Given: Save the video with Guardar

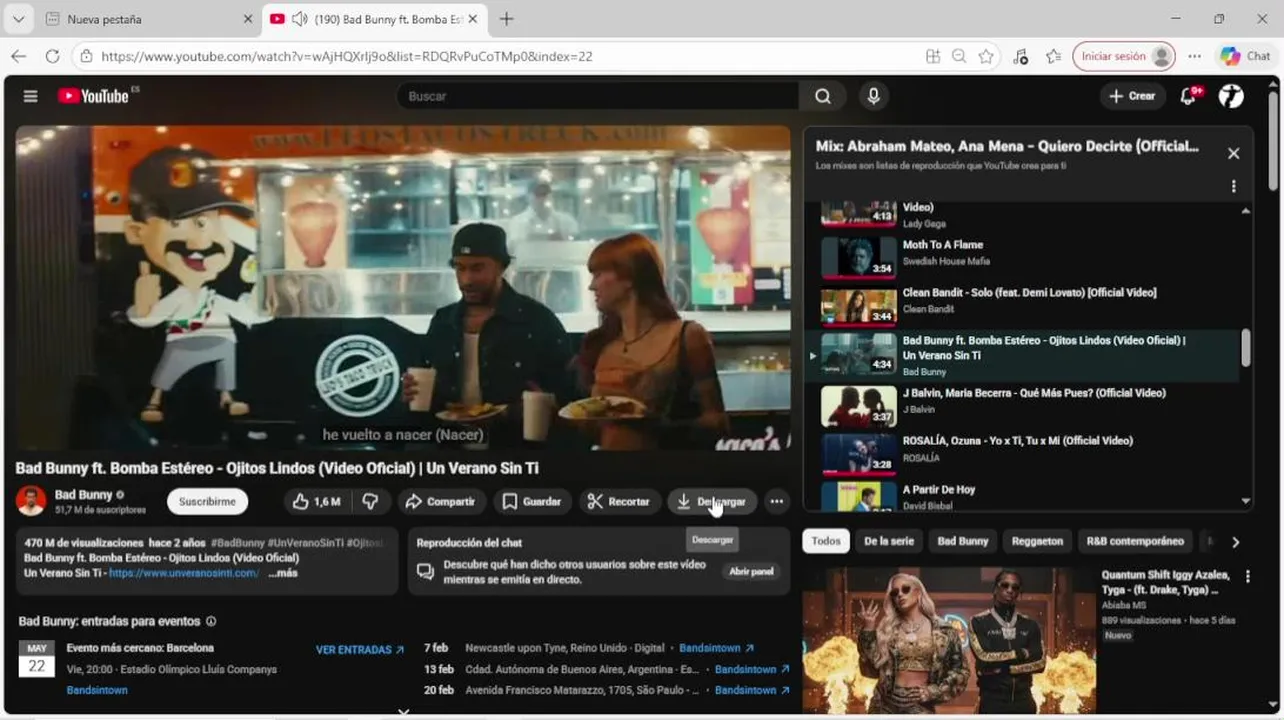Looking at the screenshot, I should click(x=532, y=502).
